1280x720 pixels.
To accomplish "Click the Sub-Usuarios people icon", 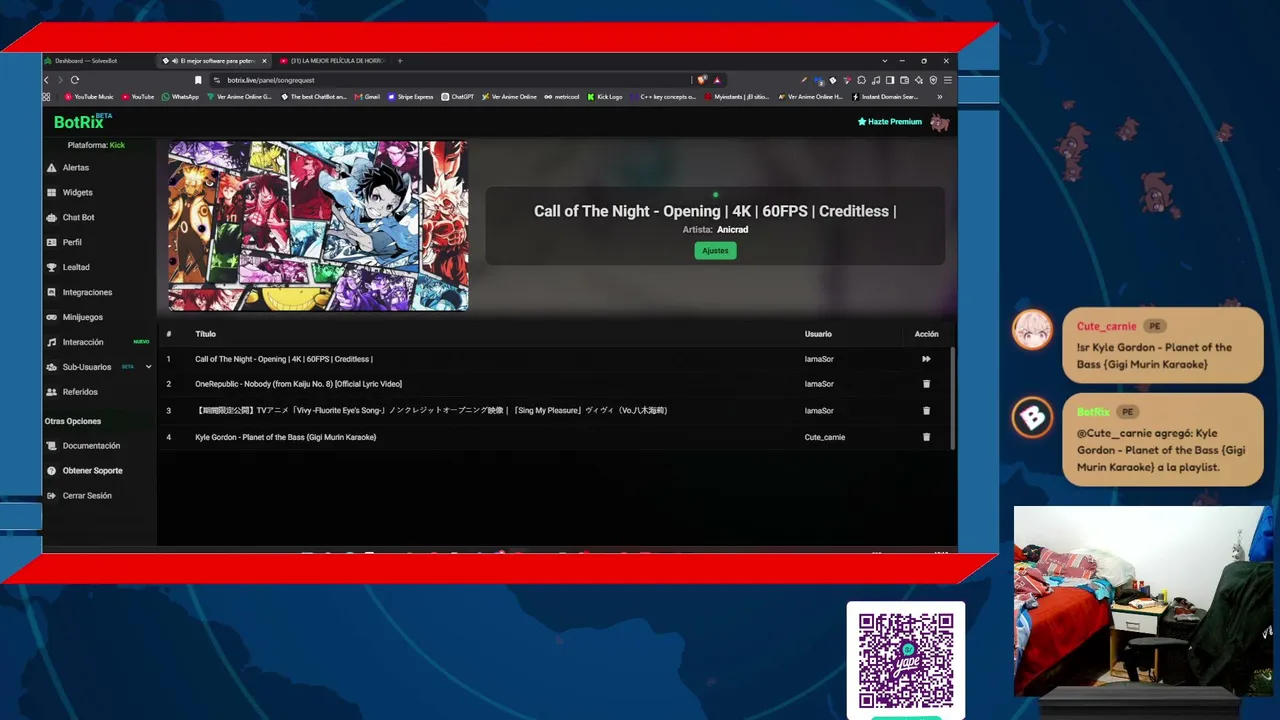I will [x=52, y=367].
